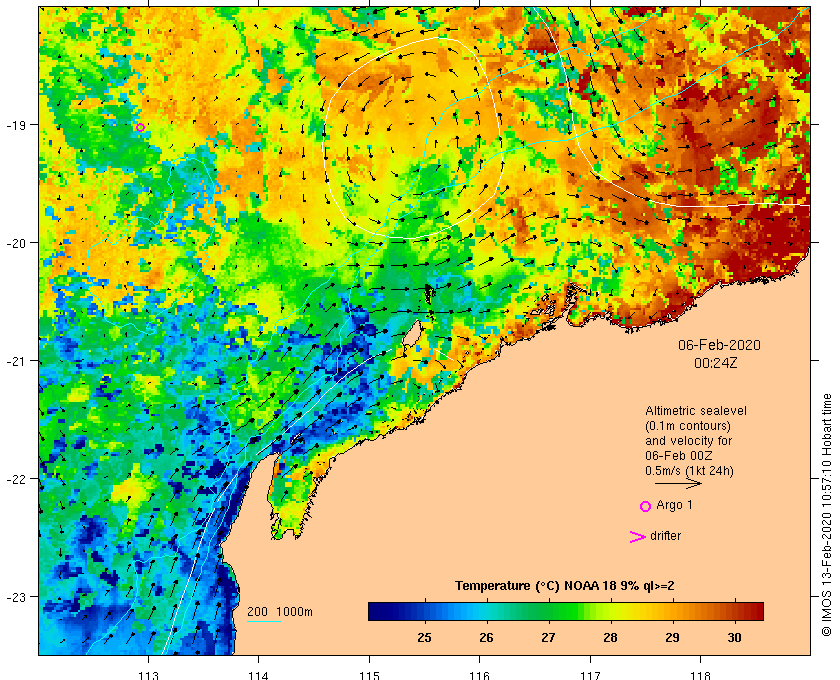840x680 pixels.
Task: Click the colorbar tick label 30
Action: (x=734, y=638)
